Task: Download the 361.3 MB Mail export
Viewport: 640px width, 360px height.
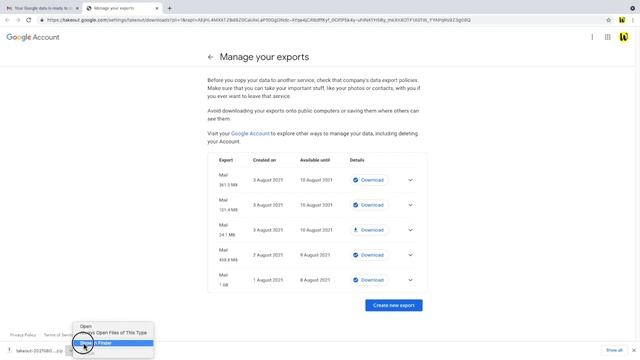Action: pyautogui.click(x=369, y=180)
